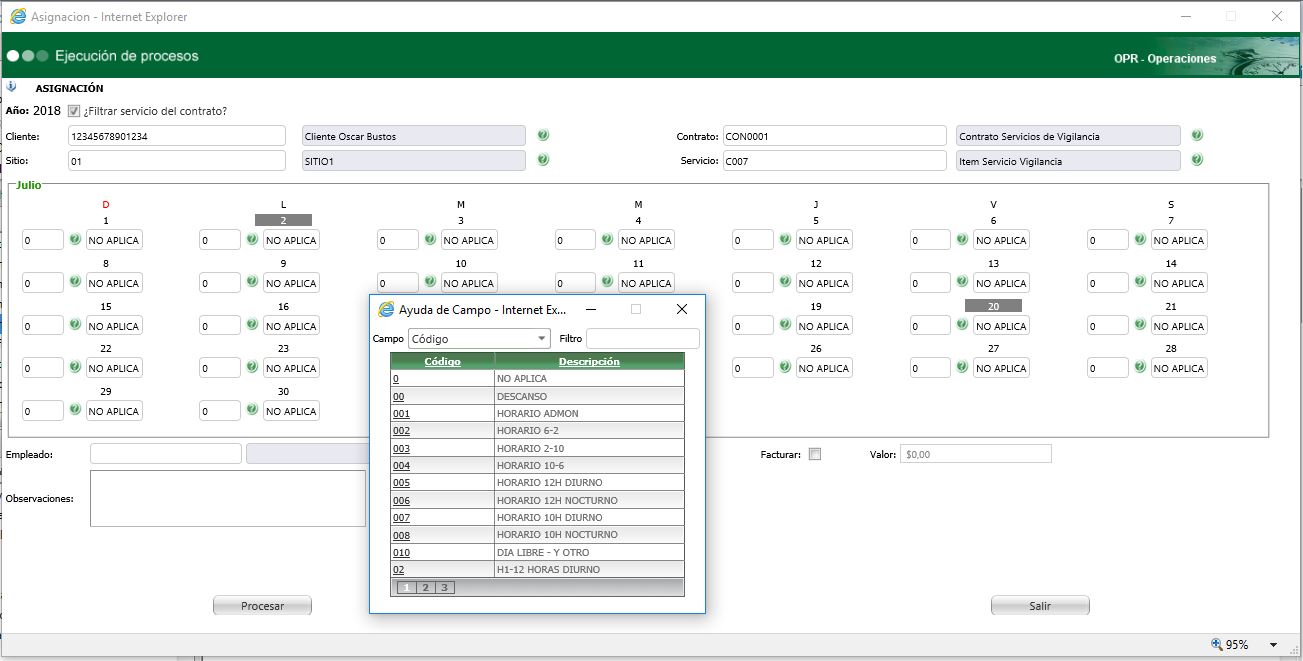Click the help icon next to Cliente description

point(543,136)
